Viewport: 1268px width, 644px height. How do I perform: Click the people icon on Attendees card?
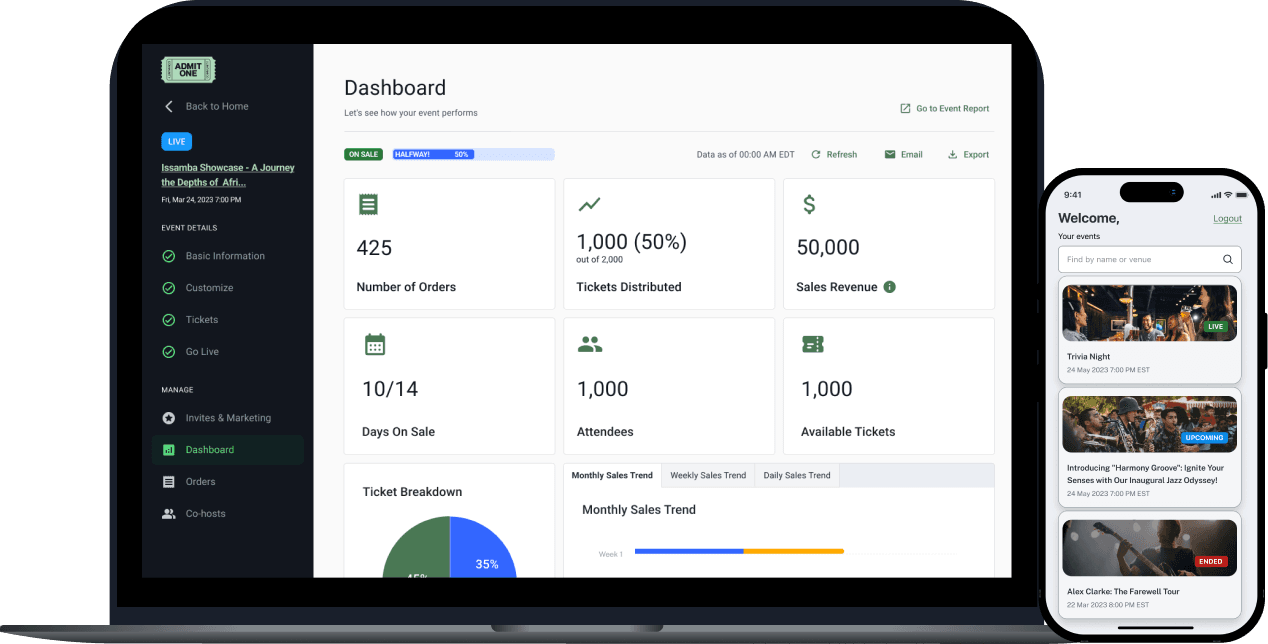tap(590, 345)
